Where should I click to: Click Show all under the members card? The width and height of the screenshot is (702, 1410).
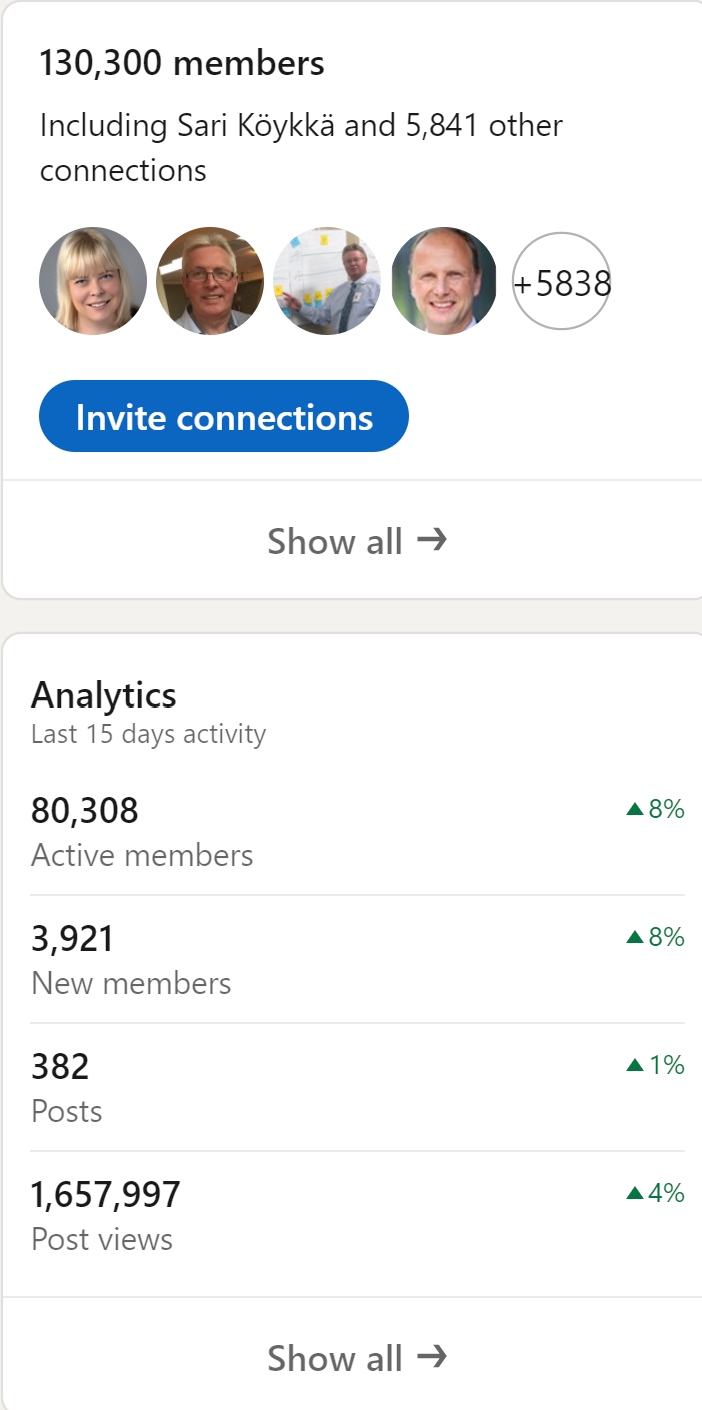(335, 541)
